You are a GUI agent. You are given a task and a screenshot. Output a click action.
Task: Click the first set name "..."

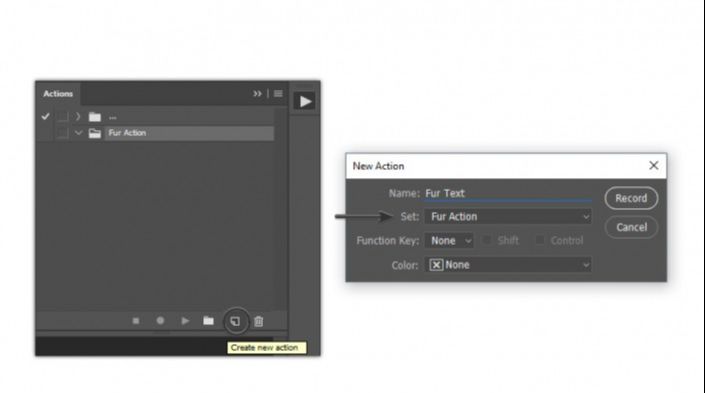pos(113,117)
